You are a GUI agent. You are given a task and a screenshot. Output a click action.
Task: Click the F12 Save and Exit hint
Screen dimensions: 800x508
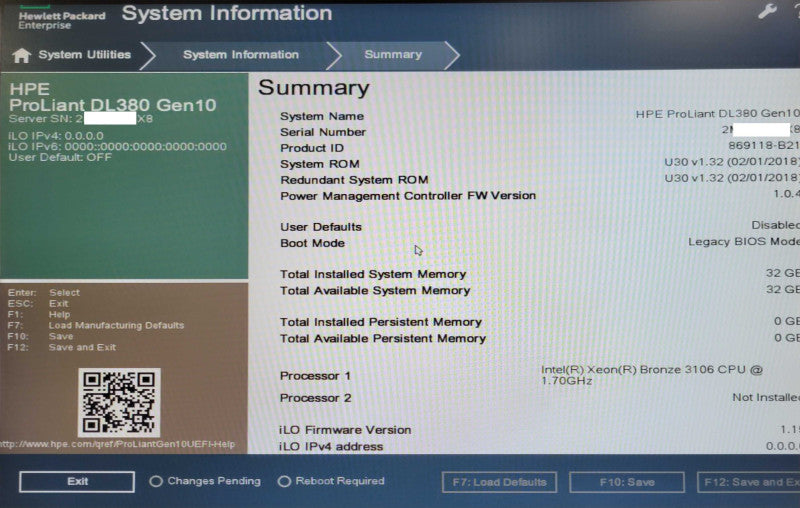tap(62, 347)
